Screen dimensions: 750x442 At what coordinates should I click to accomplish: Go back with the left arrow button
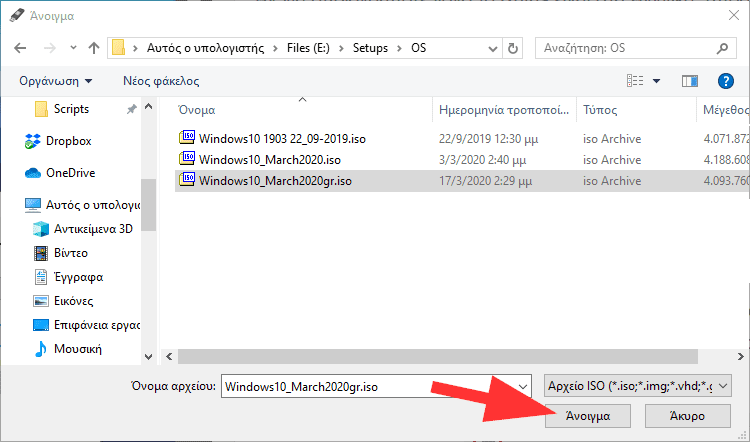(x=20, y=48)
